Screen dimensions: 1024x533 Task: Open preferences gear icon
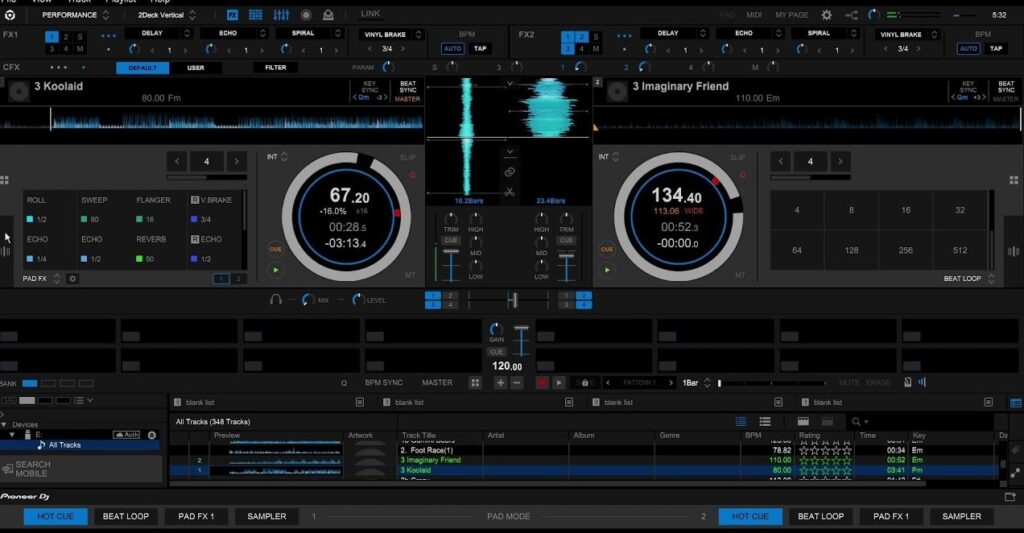827,14
